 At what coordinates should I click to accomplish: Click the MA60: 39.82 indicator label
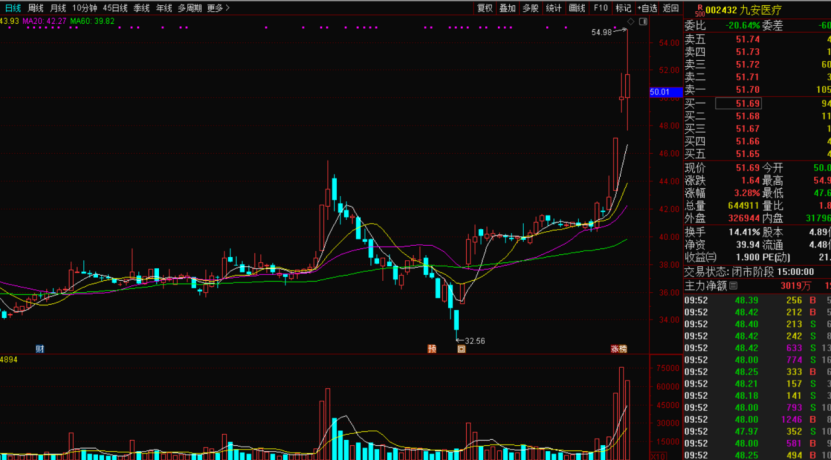click(x=92, y=21)
